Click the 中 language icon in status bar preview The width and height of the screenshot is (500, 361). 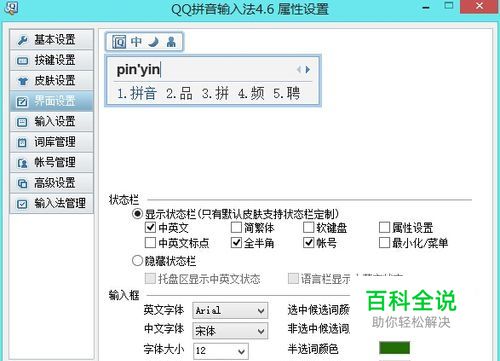click(x=136, y=42)
